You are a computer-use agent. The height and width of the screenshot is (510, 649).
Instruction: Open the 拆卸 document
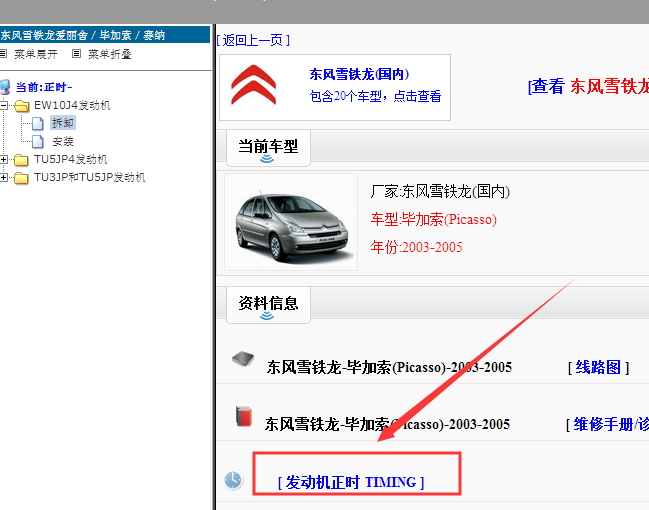(63, 123)
